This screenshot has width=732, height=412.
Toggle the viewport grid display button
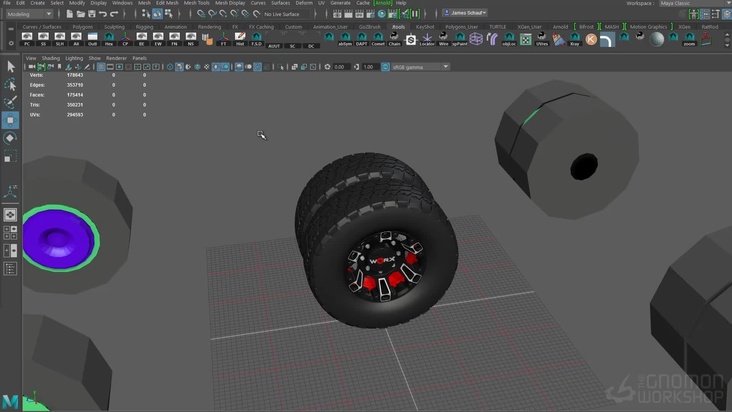click(x=101, y=67)
